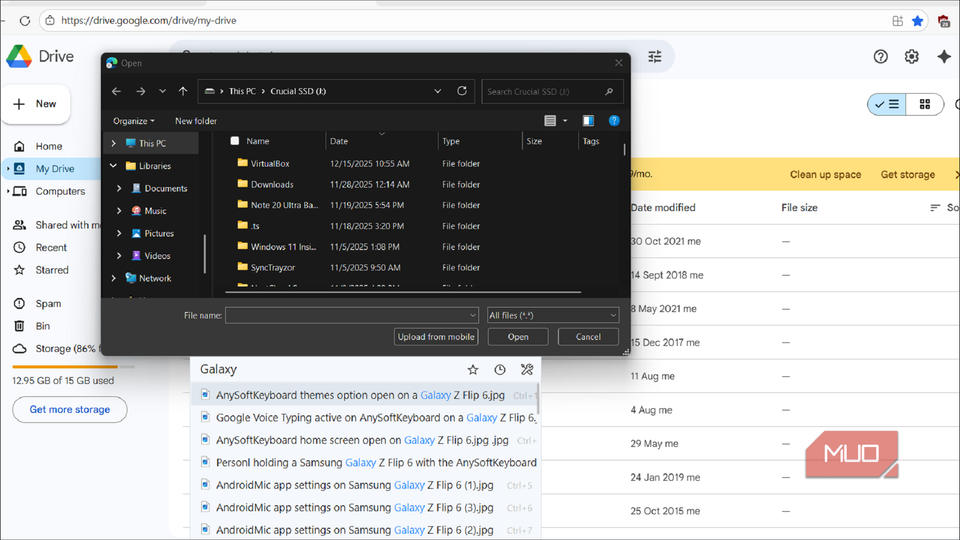Viewport: 960px width, 540px height.
Task: Reload the browser page
Action: coord(24,21)
